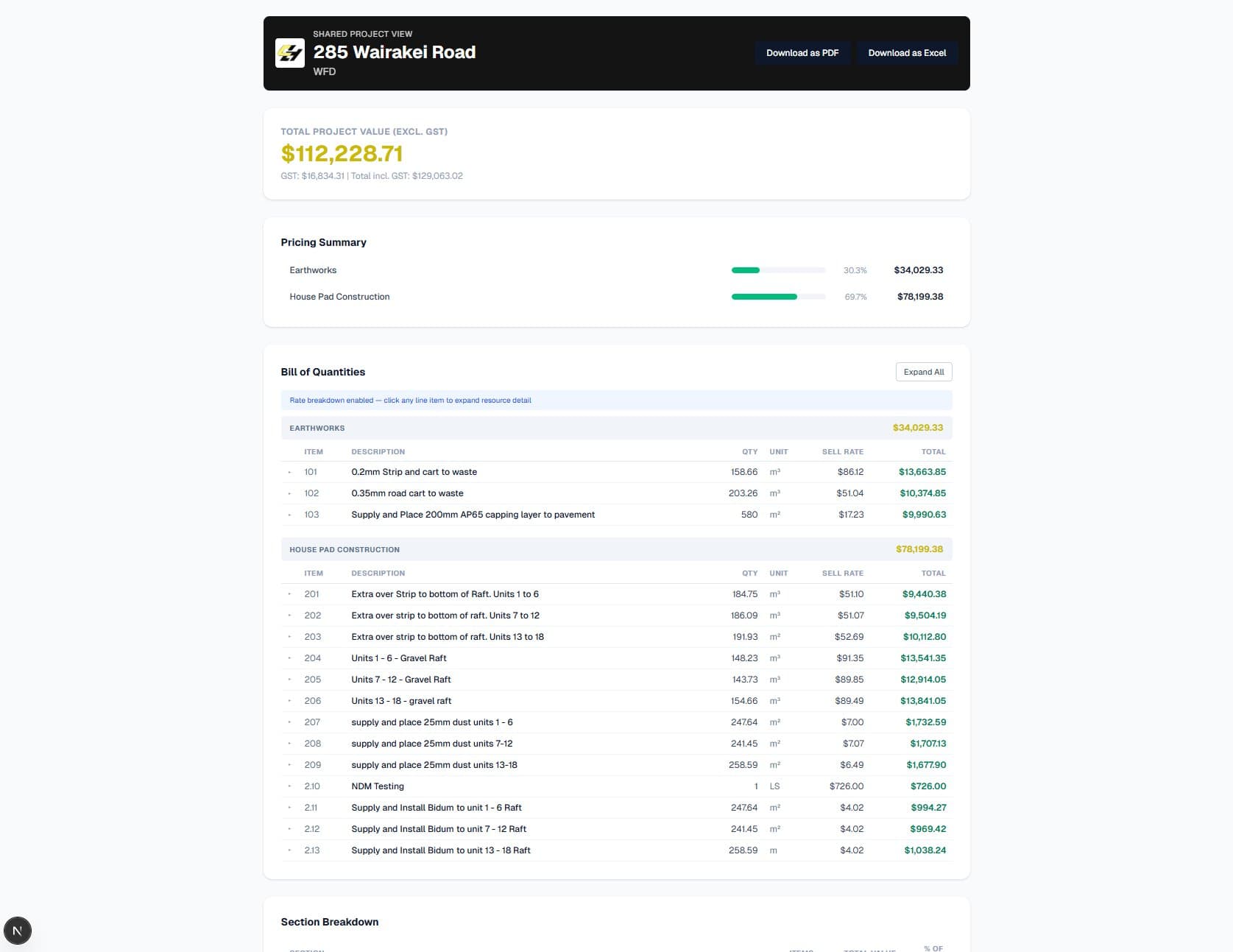Screen dimensions: 1233x952
Task: Click 'Units 7 - 12 - Gravel Raft' description
Action: [x=400, y=680]
